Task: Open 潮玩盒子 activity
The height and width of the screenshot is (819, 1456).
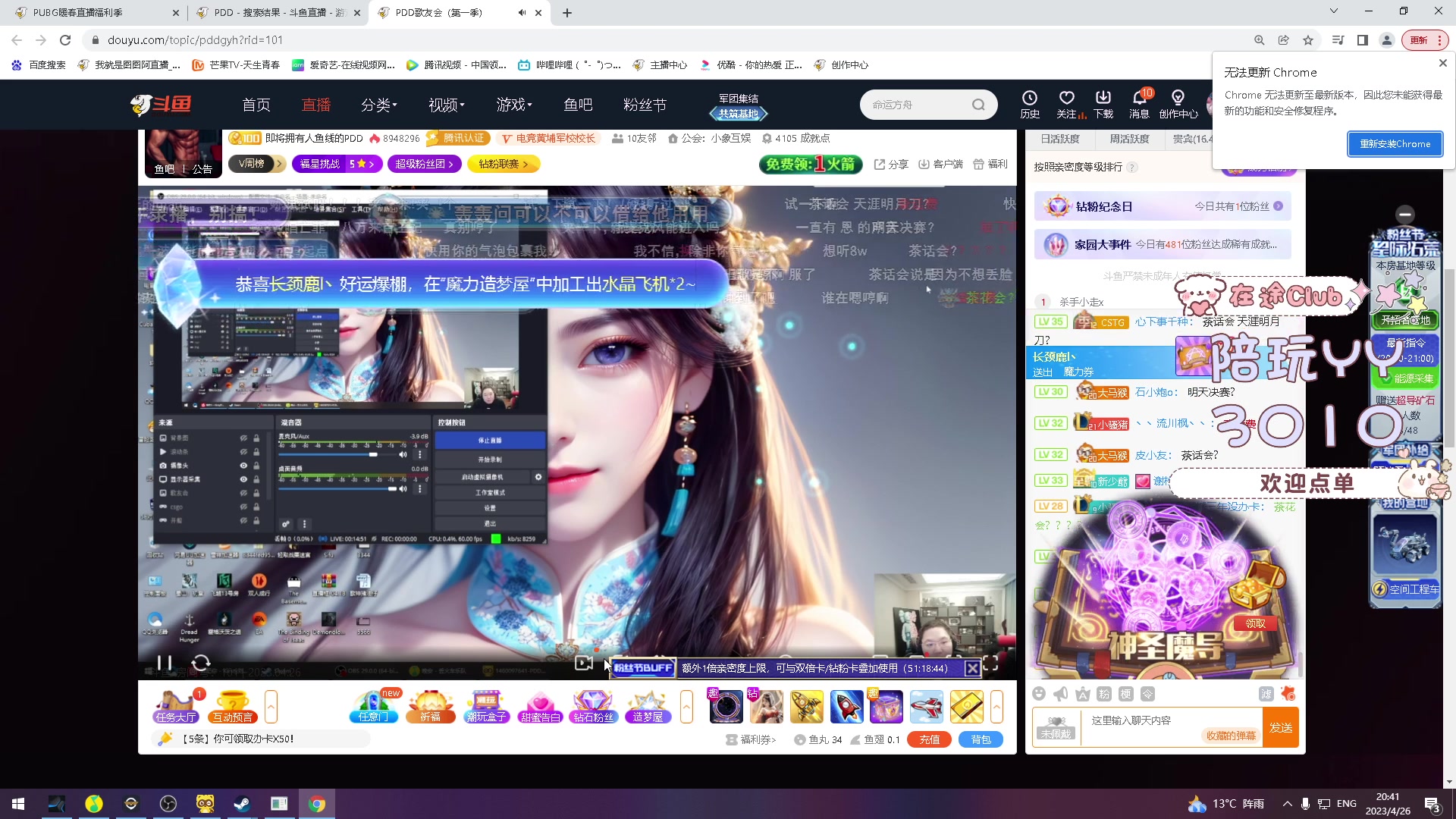Action: (486, 707)
